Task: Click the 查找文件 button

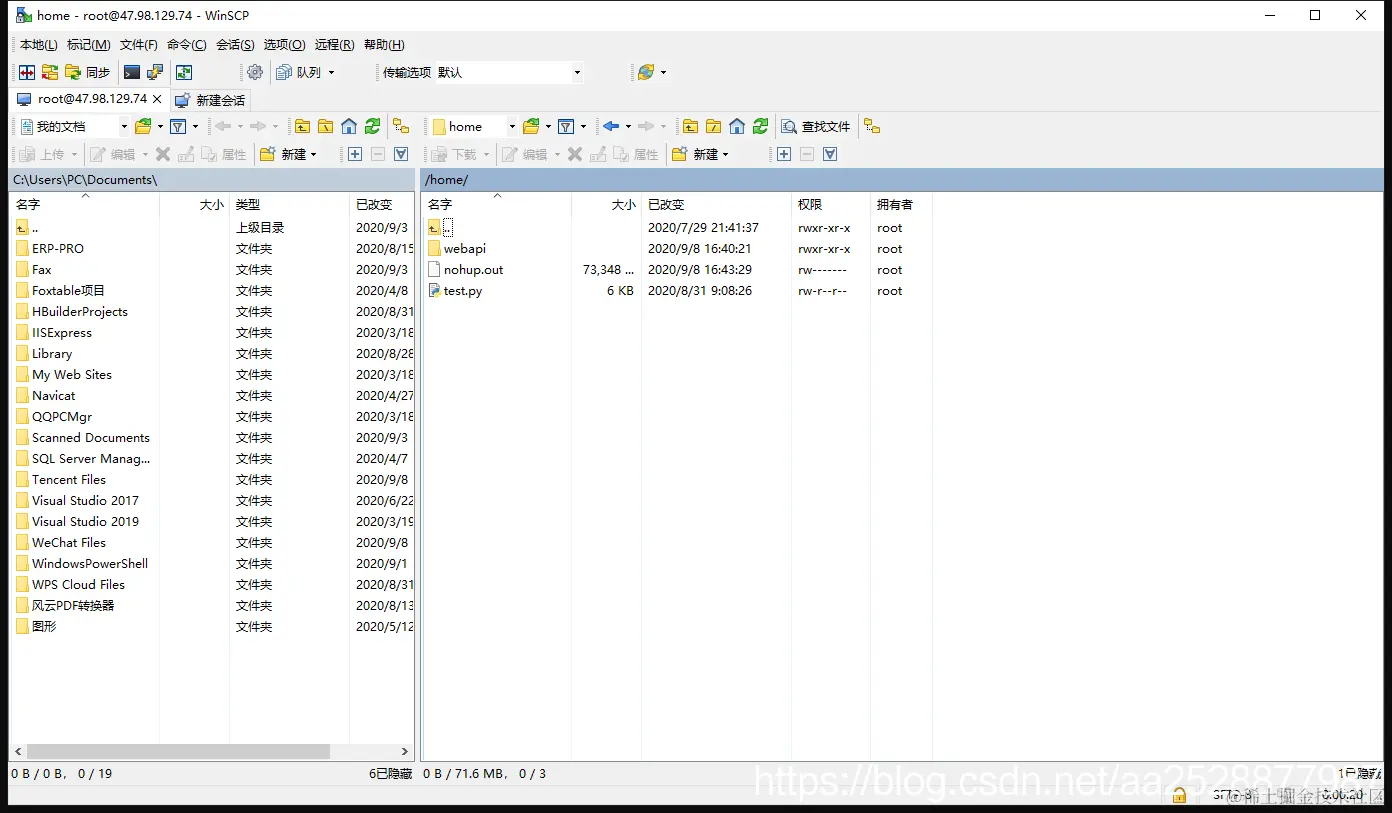Action: pyautogui.click(x=816, y=126)
